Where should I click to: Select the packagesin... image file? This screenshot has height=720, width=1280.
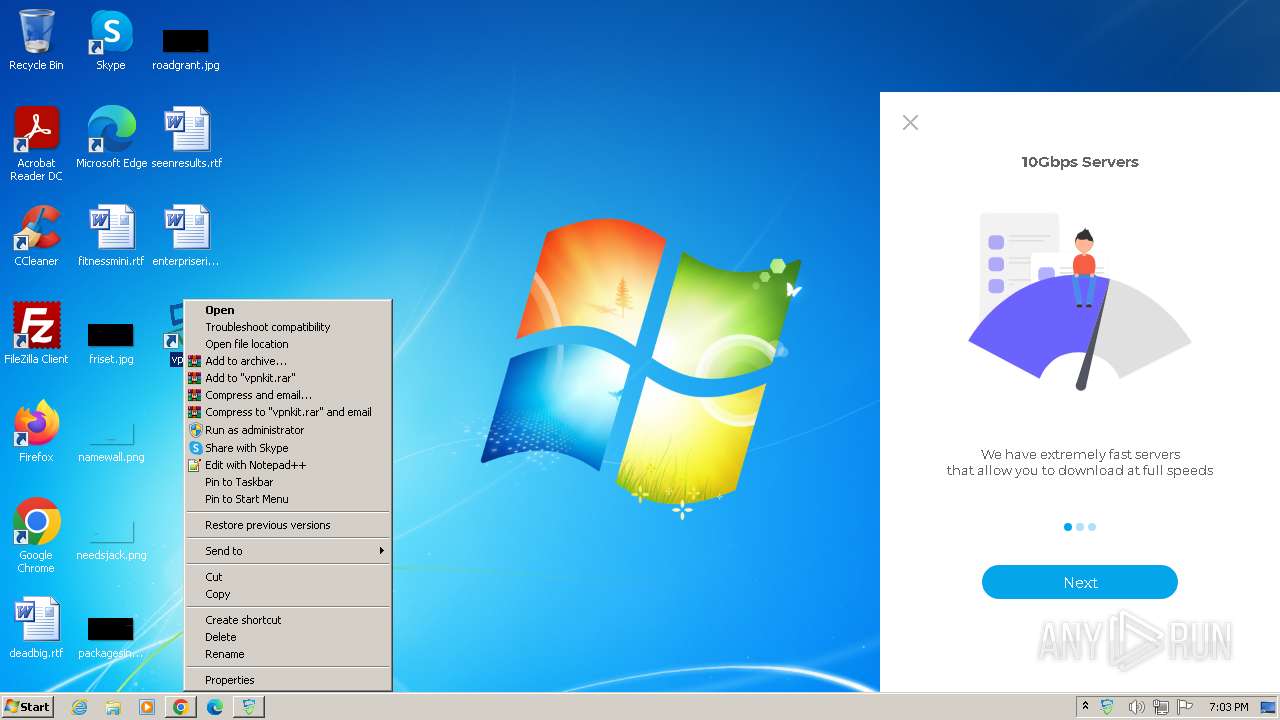coord(111,638)
